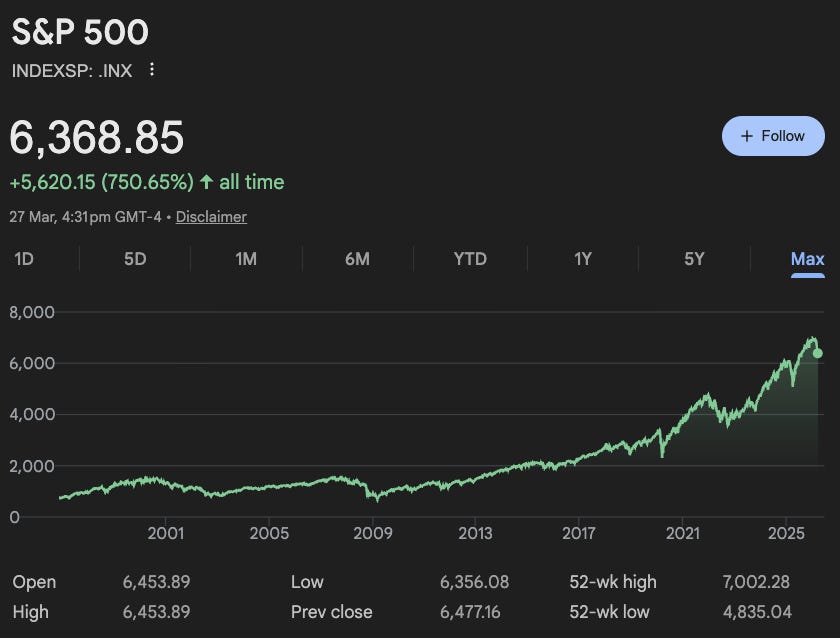Image resolution: width=840 pixels, height=638 pixels.
Task: Click the current-price dot at chart end
Action: click(818, 353)
